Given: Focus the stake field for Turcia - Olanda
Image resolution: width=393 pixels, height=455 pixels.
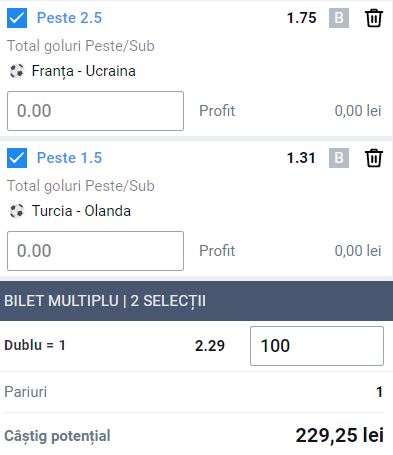Looking at the screenshot, I should [x=95, y=251].
